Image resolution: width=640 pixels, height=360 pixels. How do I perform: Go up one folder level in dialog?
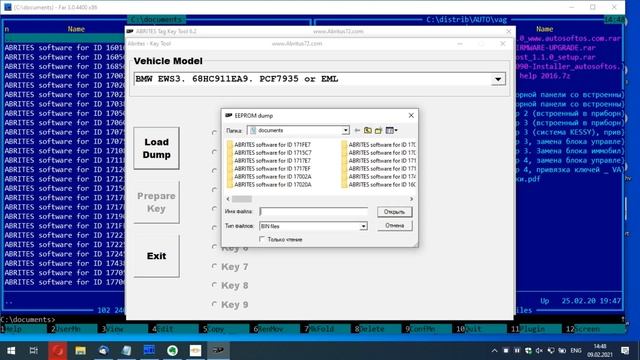(368, 130)
